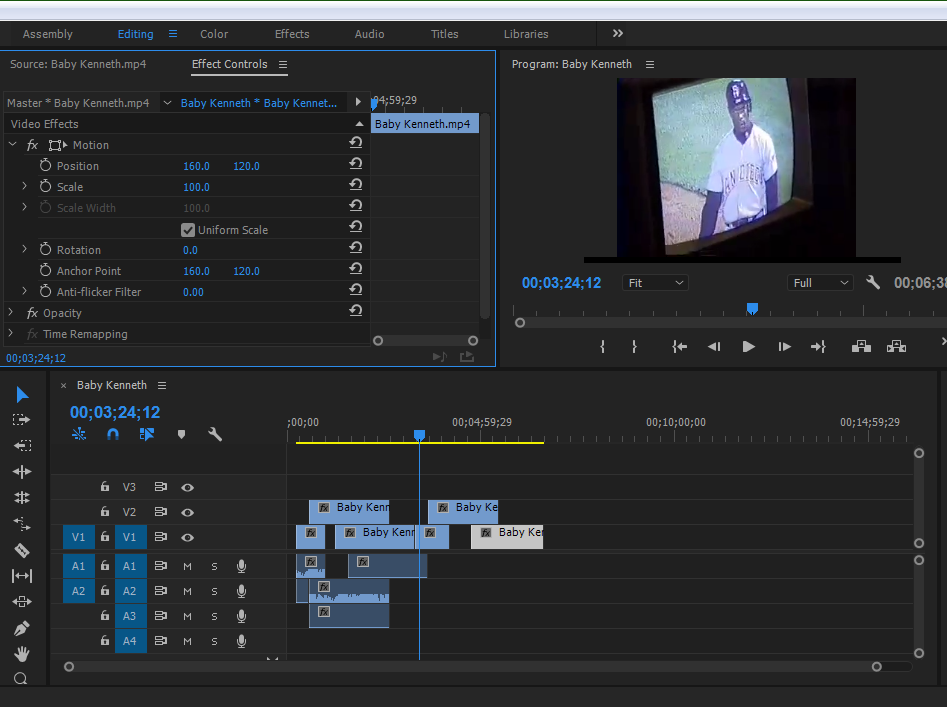Select the Track Select Forward tool
947x708 pixels.
pyautogui.click(x=21, y=420)
